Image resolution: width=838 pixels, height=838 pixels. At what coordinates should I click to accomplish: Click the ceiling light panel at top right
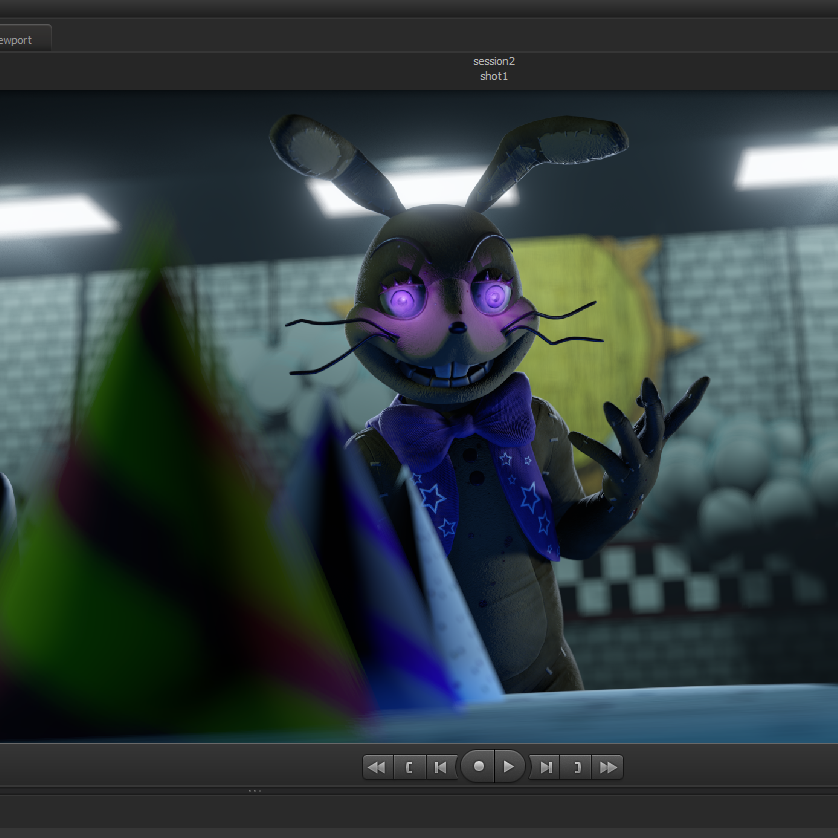pyautogui.click(x=785, y=165)
